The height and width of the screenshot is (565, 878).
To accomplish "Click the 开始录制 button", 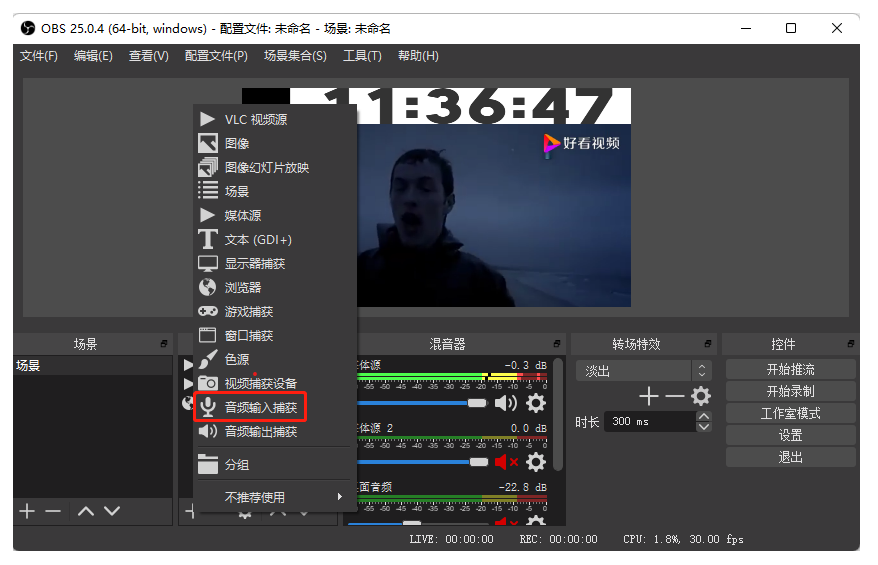I will click(790, 391).
